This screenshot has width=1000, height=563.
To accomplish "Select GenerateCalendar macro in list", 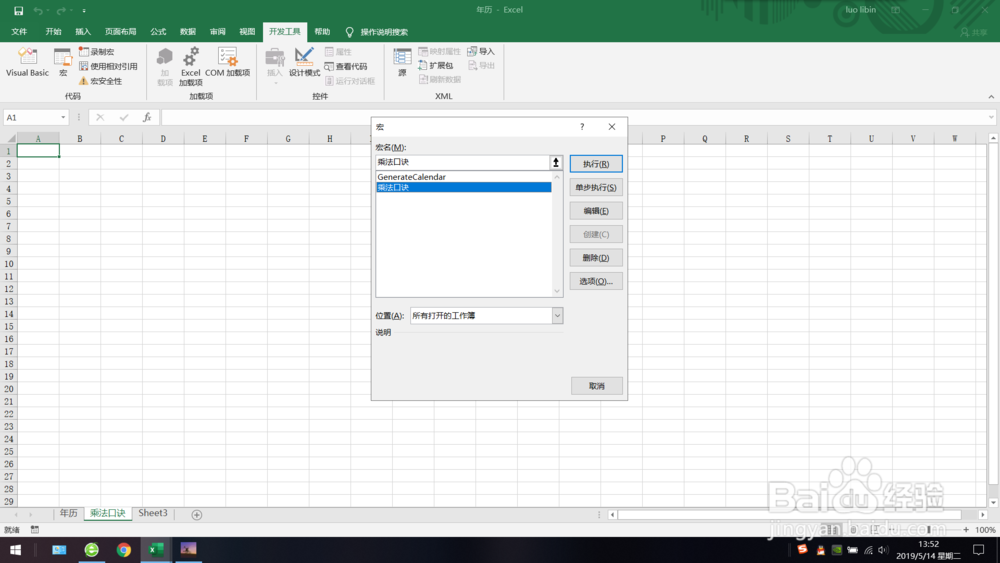I will point(464,177).
